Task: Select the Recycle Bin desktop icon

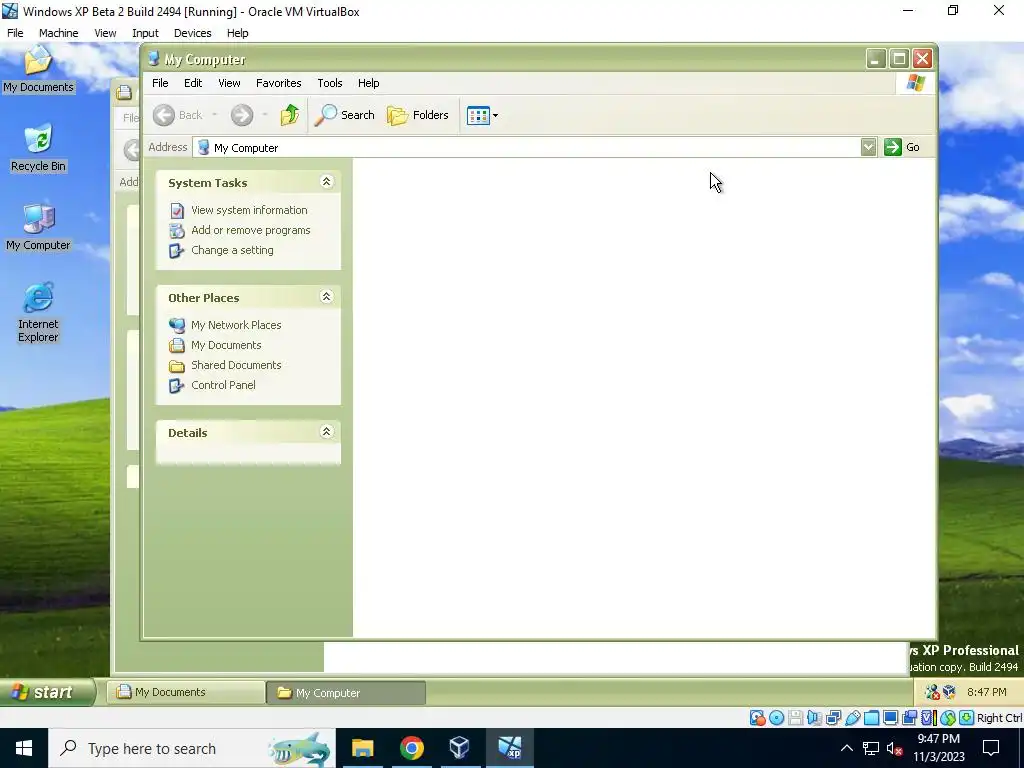Action: click(x=38, y=148)
